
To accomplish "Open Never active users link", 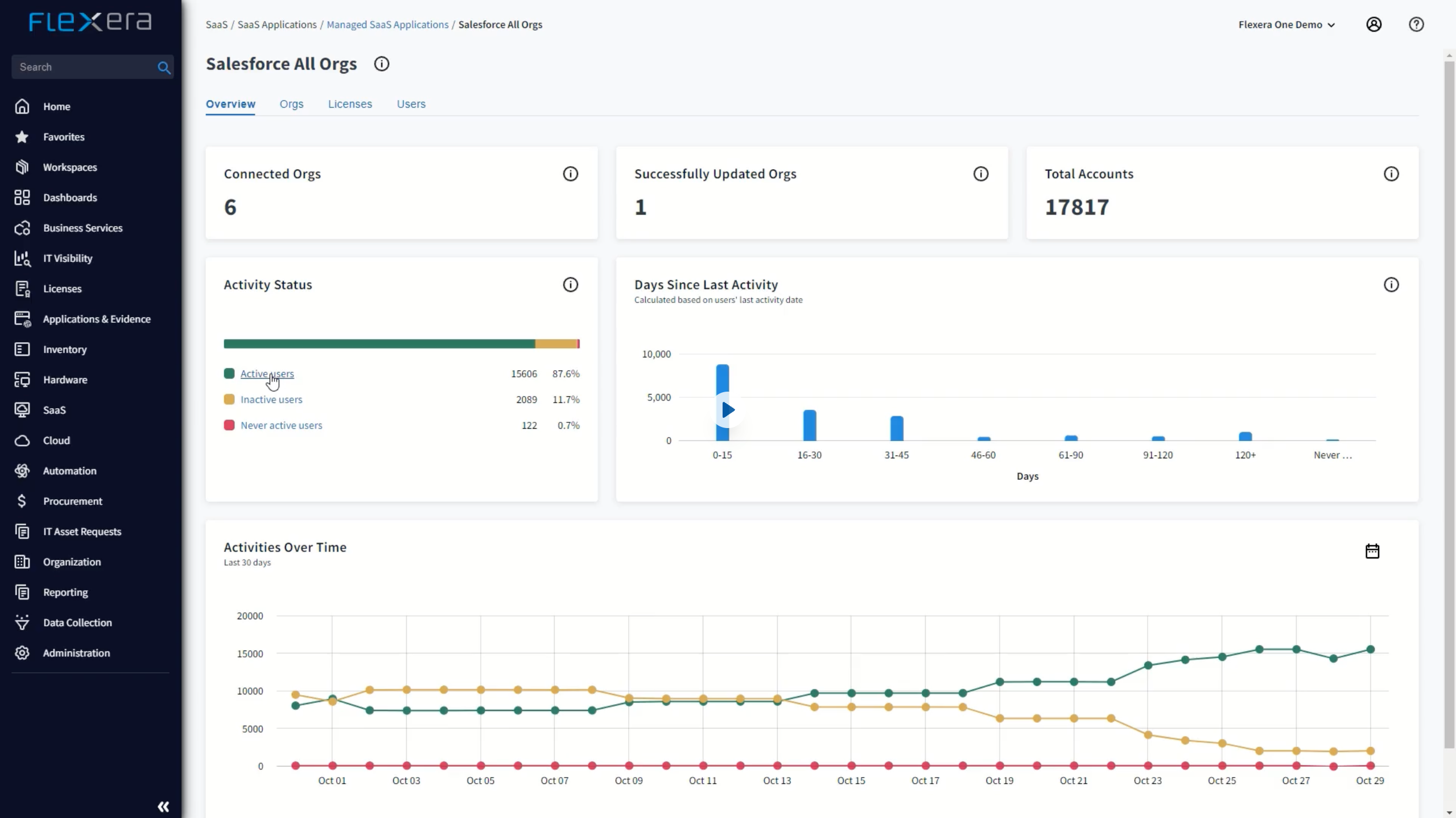I will pyautogui.click(x=281, y=425).
